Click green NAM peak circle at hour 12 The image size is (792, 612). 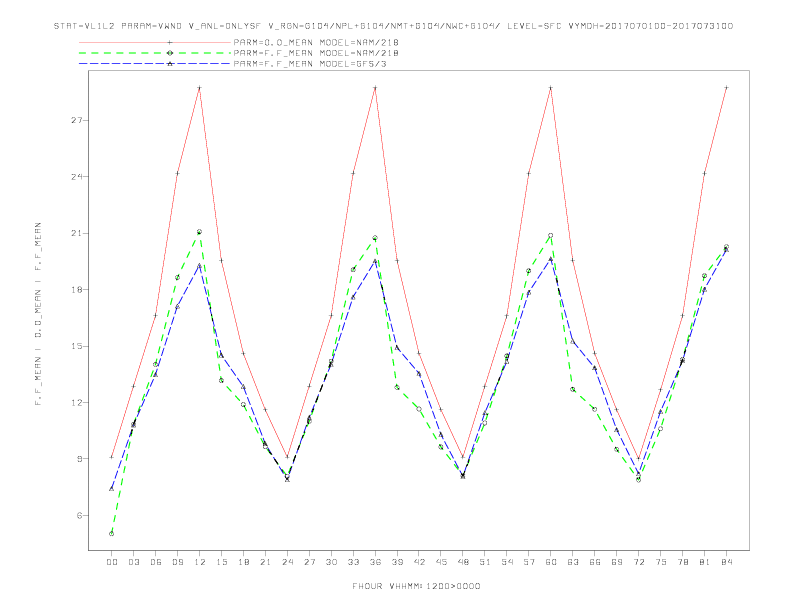point(200,232)
